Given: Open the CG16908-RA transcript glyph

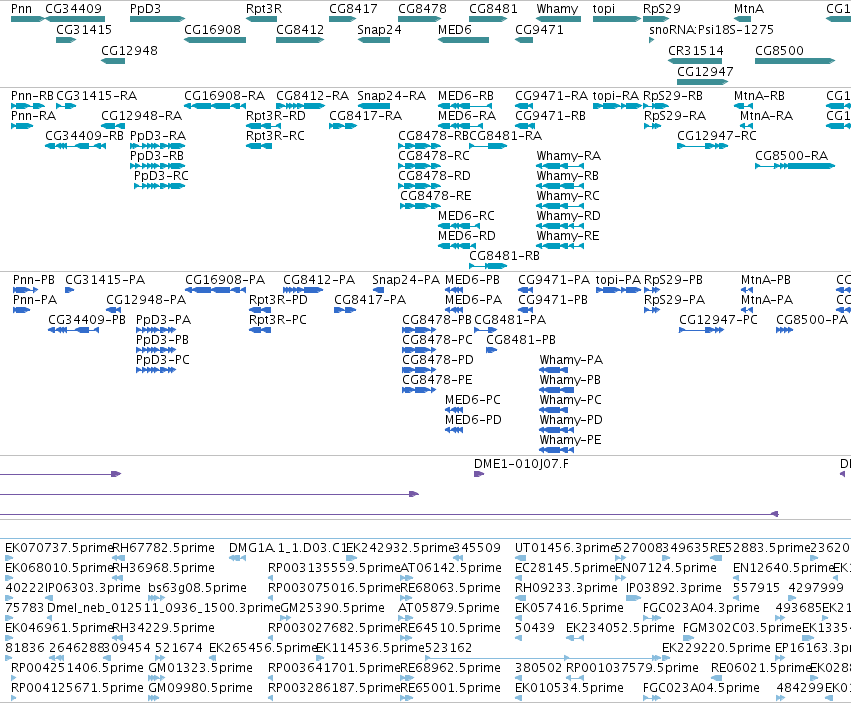Looking at the screenshot, I should [215, 106].
